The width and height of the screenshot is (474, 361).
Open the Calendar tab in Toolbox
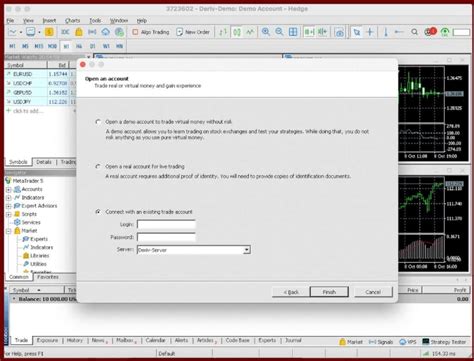[155, 340]
